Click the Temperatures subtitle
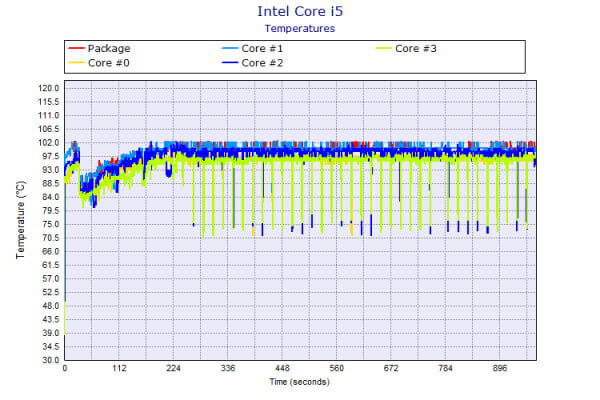The image size is (600, 400). click(300, 29)
